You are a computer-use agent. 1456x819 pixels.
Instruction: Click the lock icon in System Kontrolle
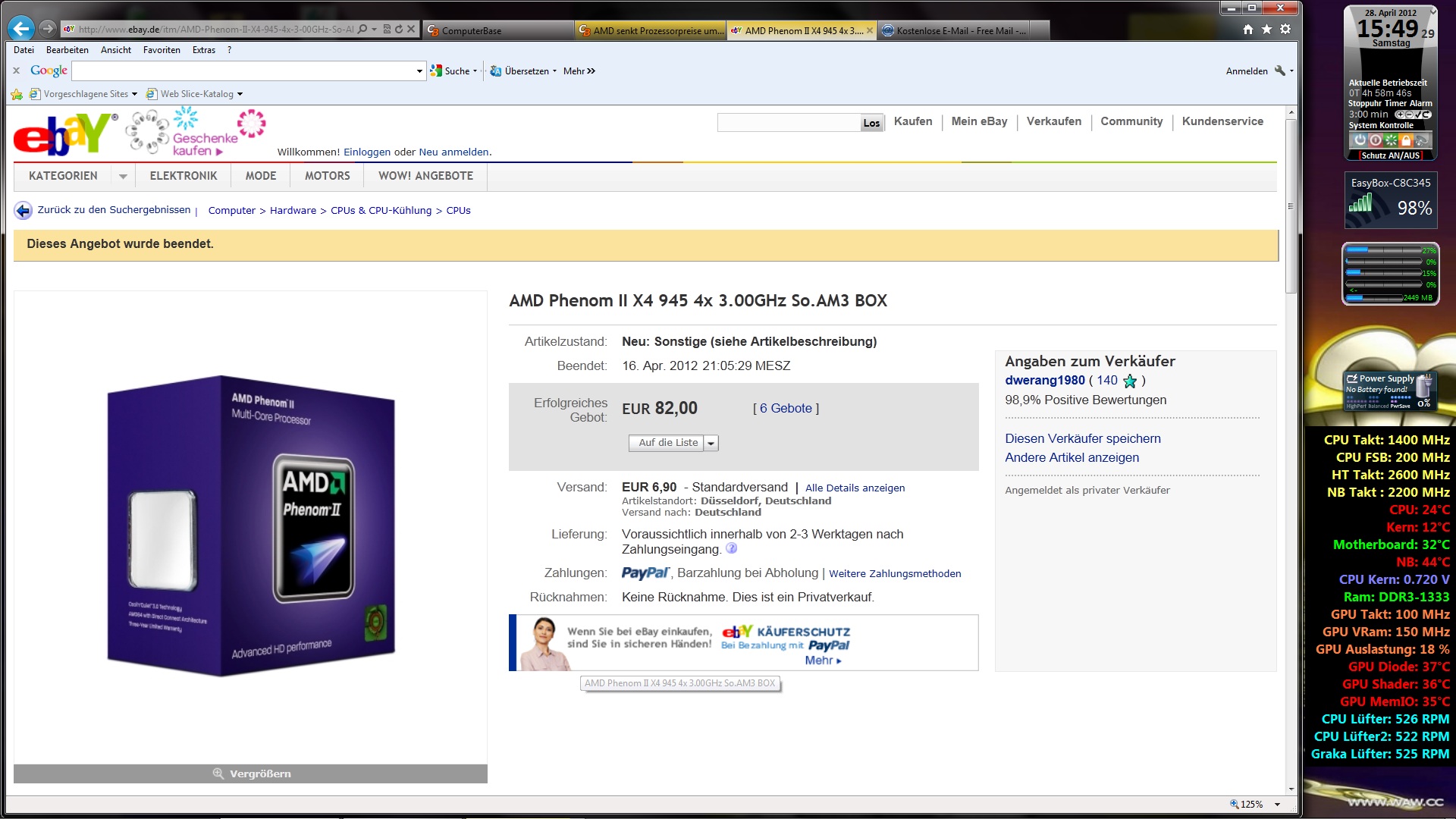click(1406, 140)
